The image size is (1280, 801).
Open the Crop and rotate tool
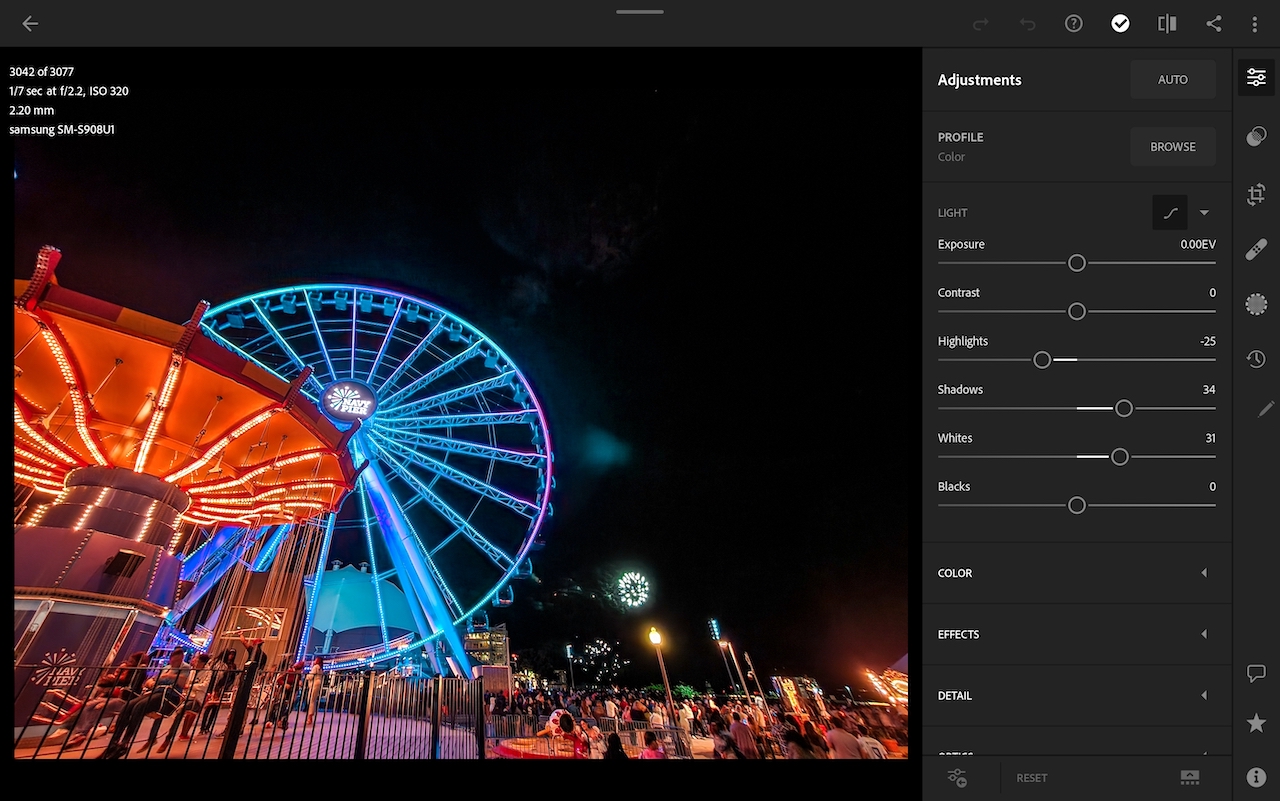click(1256, 195)
